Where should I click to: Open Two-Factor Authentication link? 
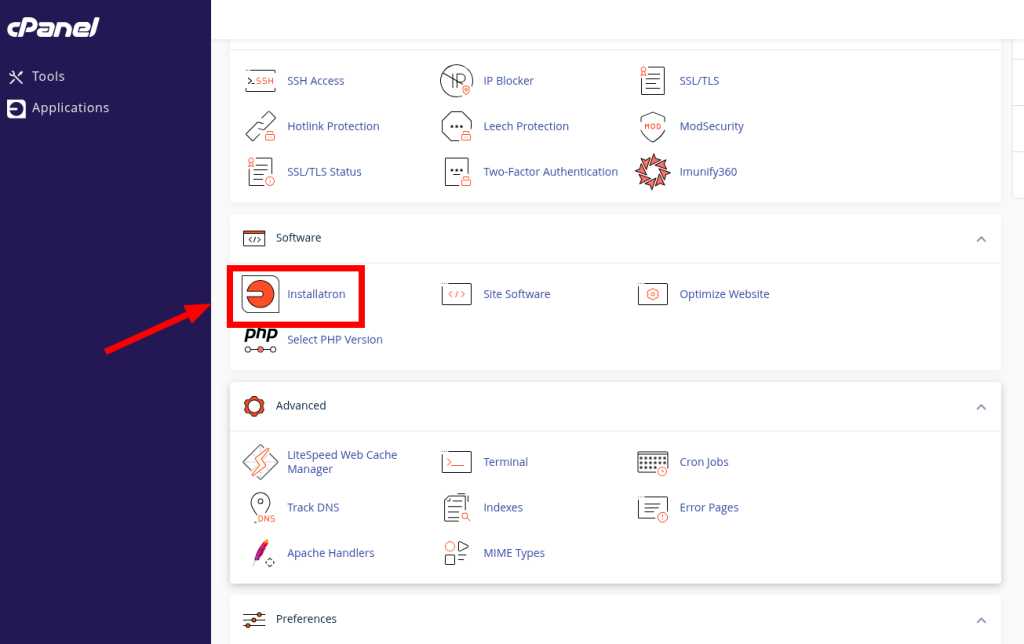[x=551, y=172]
